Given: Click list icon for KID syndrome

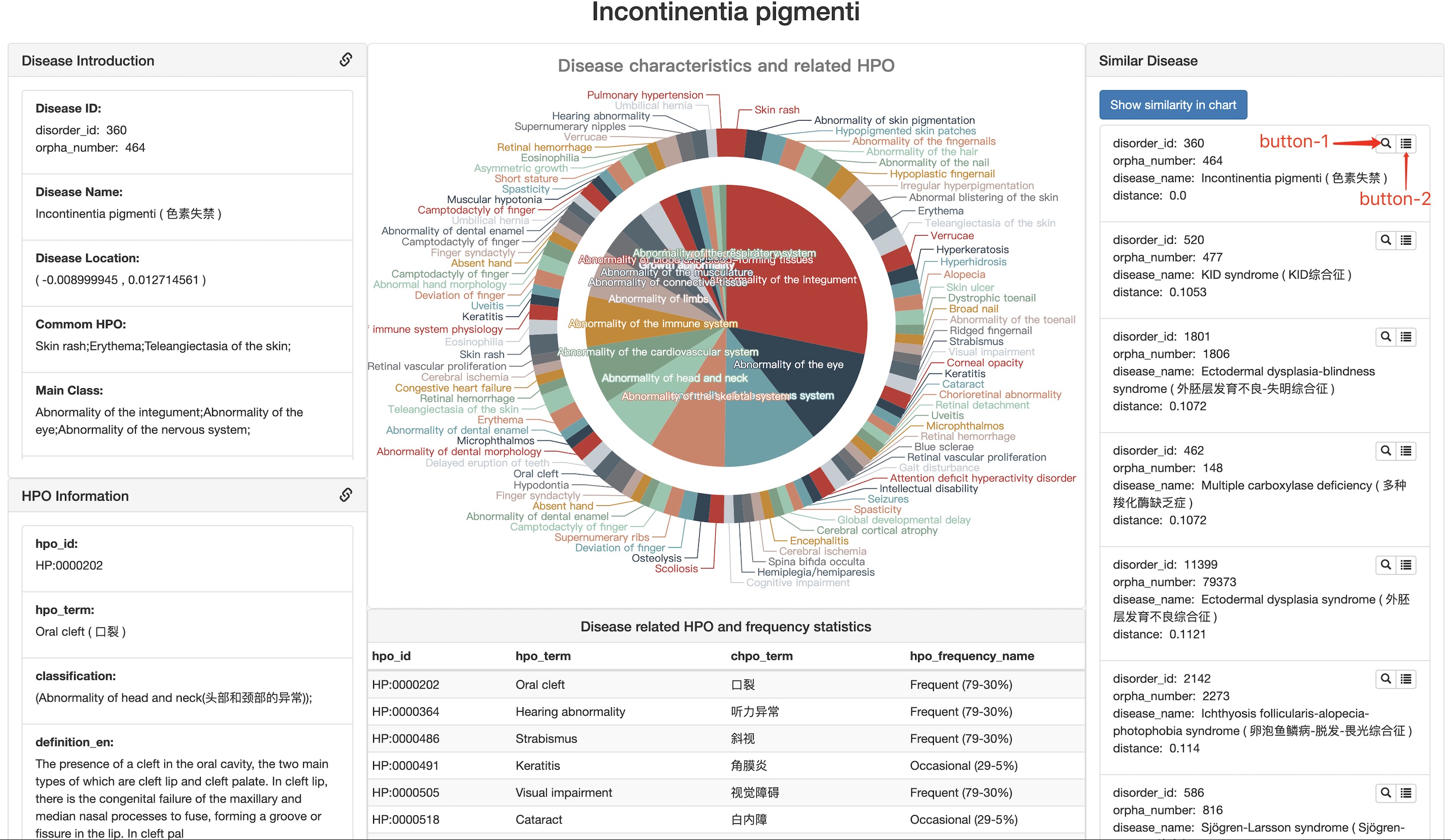Looking at the screenshot, I should click(x=1406, y=240).
